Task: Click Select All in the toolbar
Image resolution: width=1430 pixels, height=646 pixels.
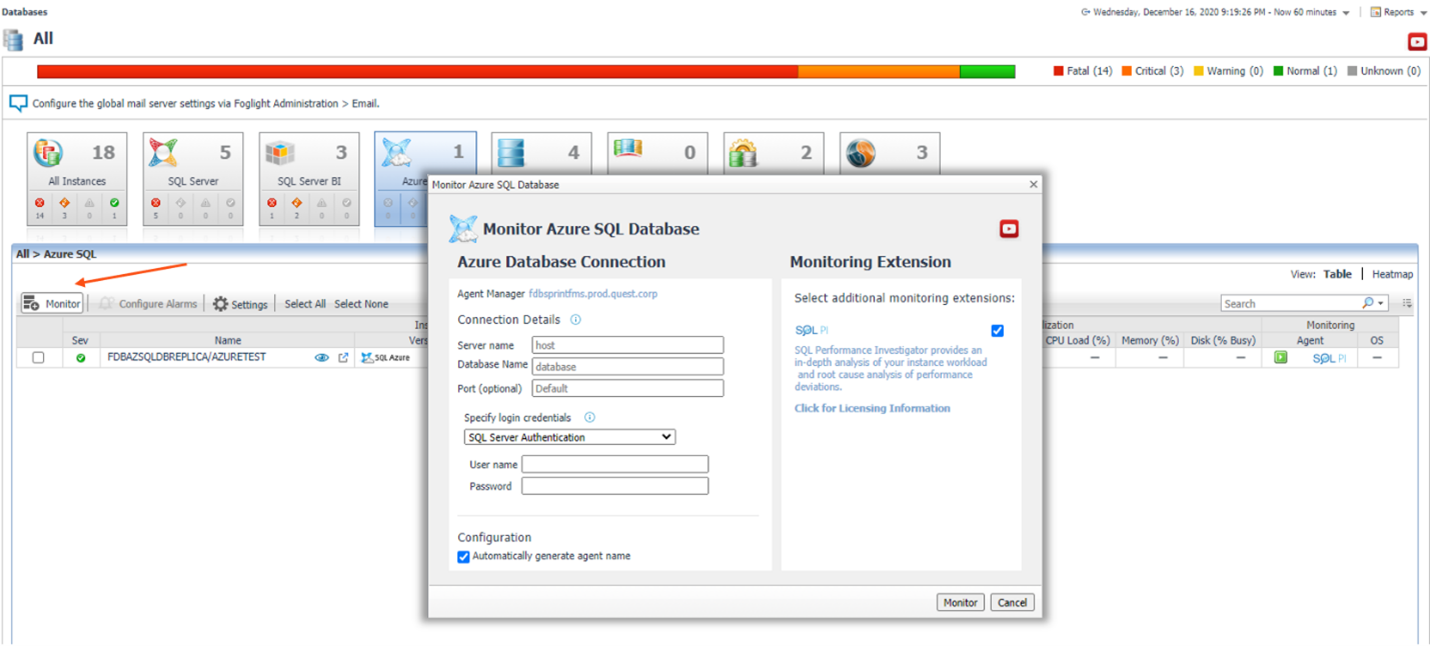Action: coord(305,304)
